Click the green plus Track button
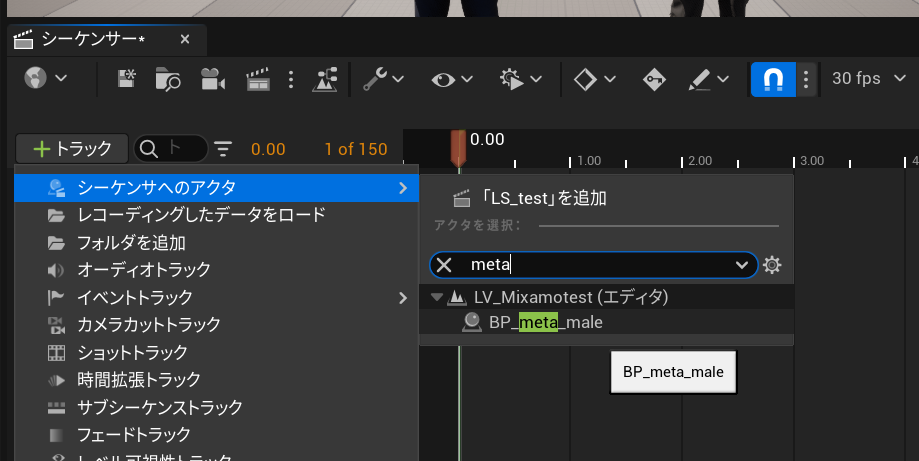The image size is (919, 461). pyautogui.click(x=72, y=149)
